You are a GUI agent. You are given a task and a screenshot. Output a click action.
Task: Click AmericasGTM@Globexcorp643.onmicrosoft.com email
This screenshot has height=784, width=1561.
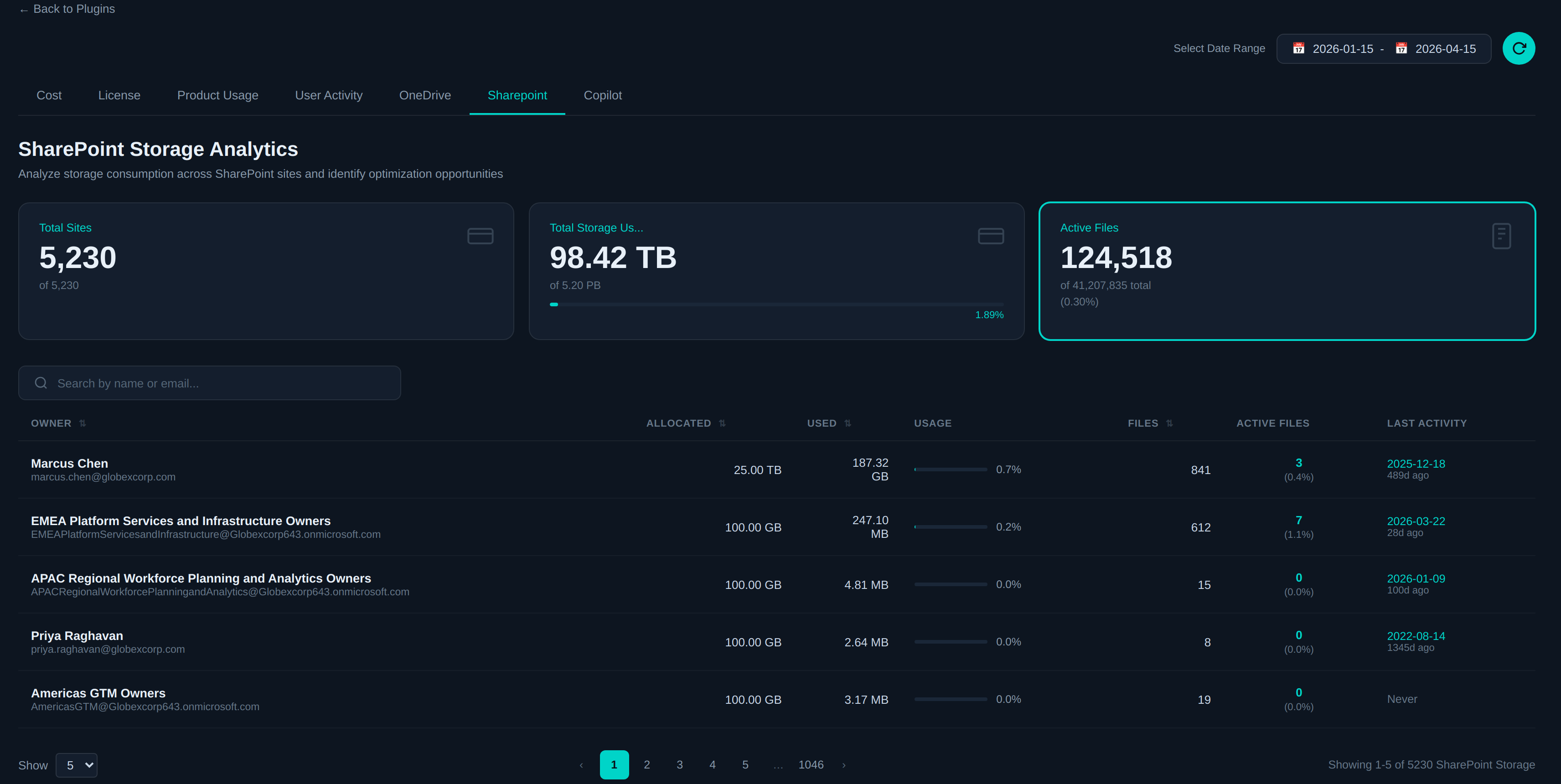click(x=145, y=707)
